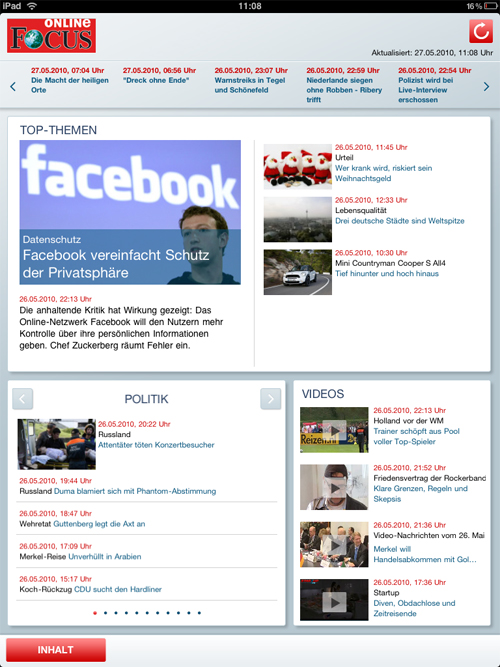Open the Facebook Datenschutz top story image
The height and width of the screenshot is (667, 500).
coord(130,212)
